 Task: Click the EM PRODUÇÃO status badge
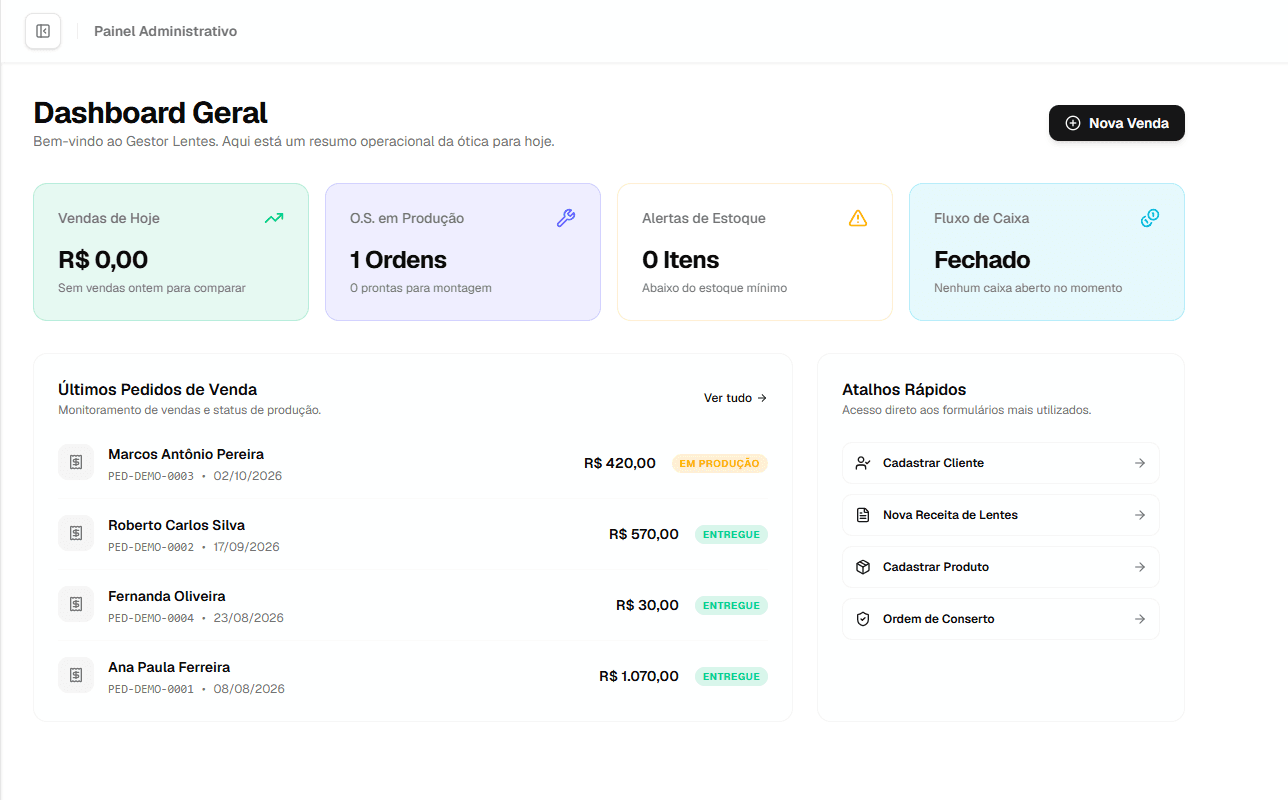[720, 463]
